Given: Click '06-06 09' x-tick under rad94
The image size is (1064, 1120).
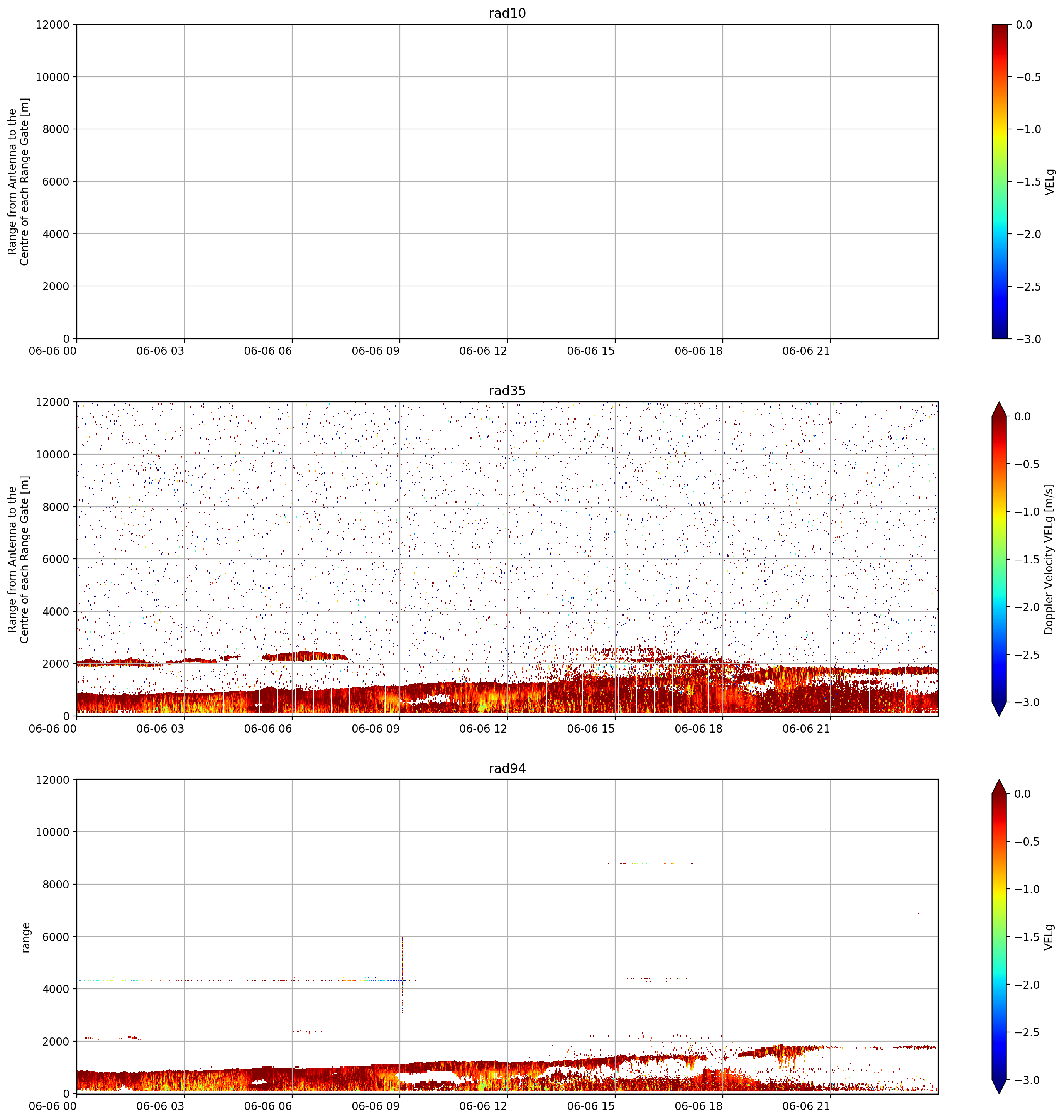Looking at the screenshot, I should click(376, 1106).
